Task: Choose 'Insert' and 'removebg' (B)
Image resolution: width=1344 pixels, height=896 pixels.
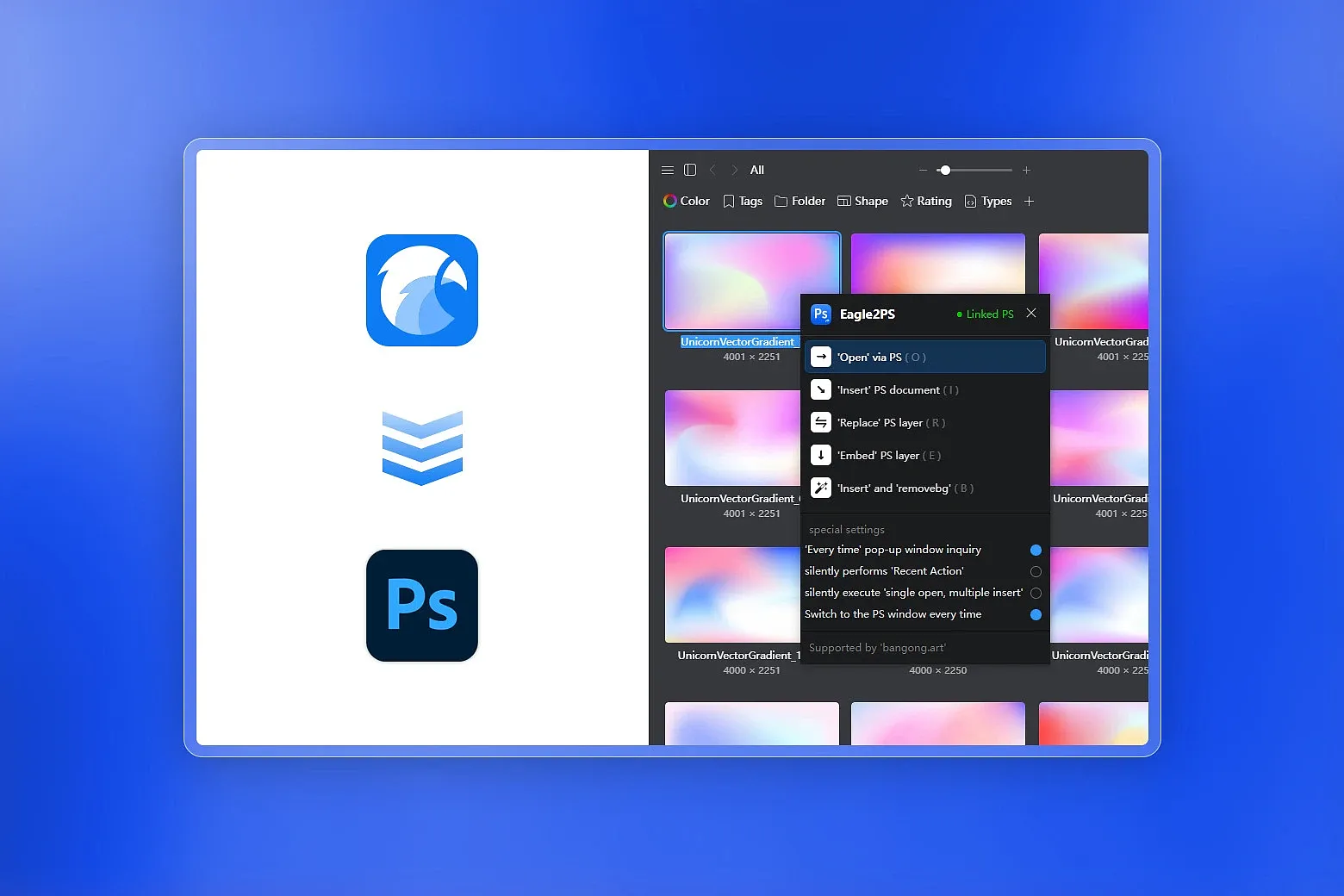Action: pyautogui.click(x=925, y=488)
